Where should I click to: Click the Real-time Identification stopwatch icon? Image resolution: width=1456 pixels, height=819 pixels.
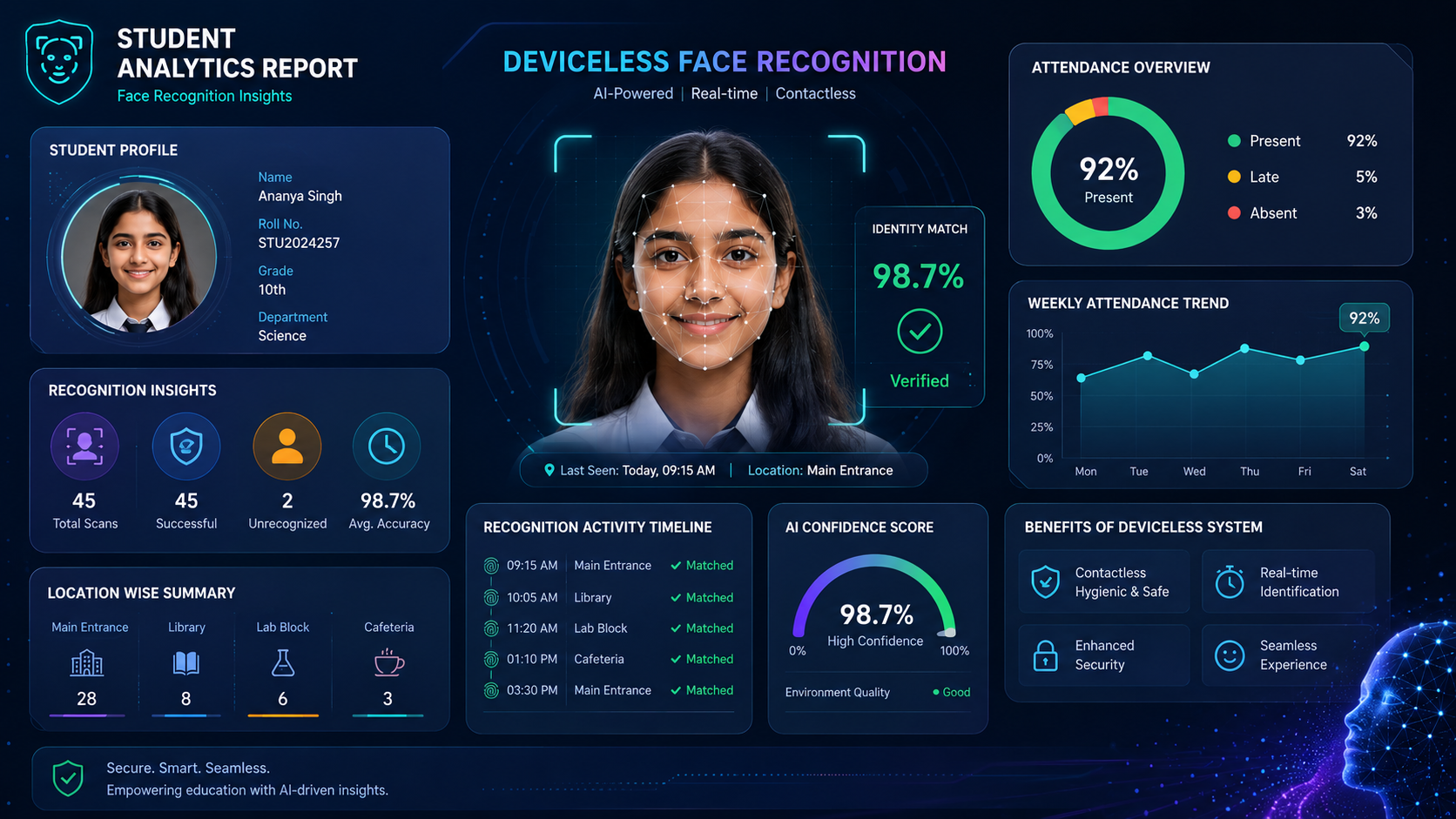tap(1230, 582)
